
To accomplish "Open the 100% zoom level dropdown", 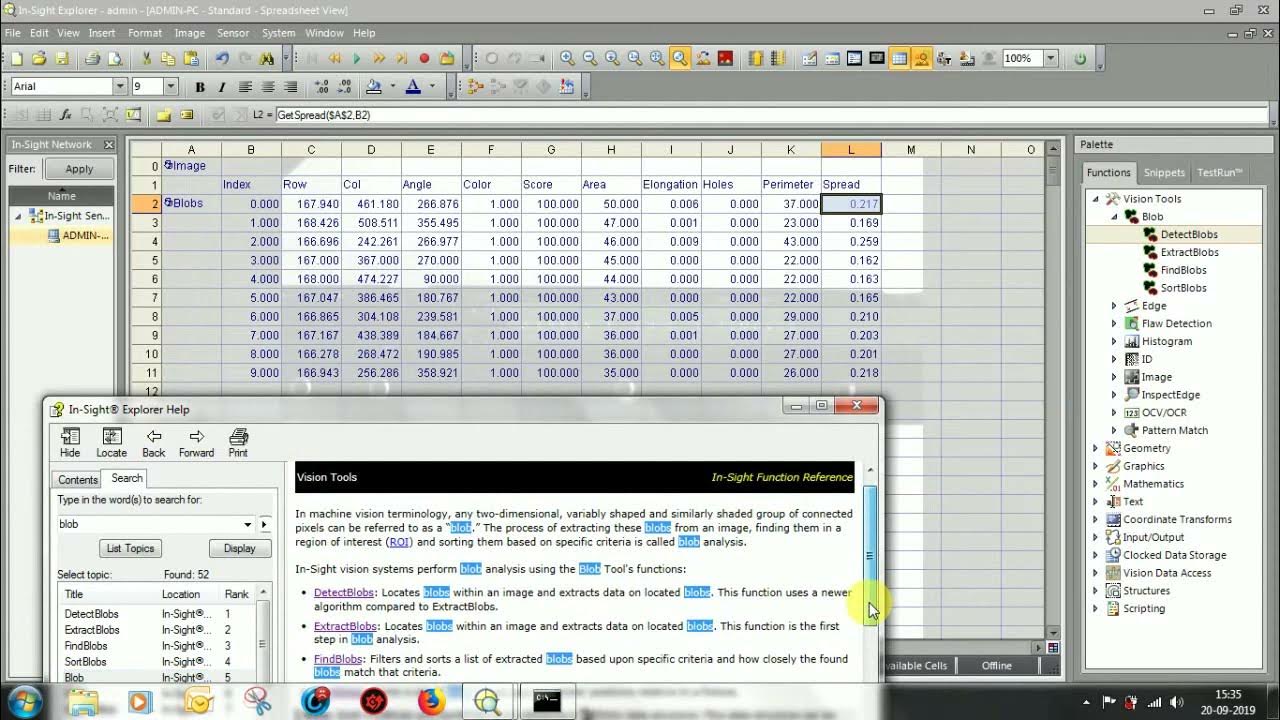I will tap(1051, 59).
